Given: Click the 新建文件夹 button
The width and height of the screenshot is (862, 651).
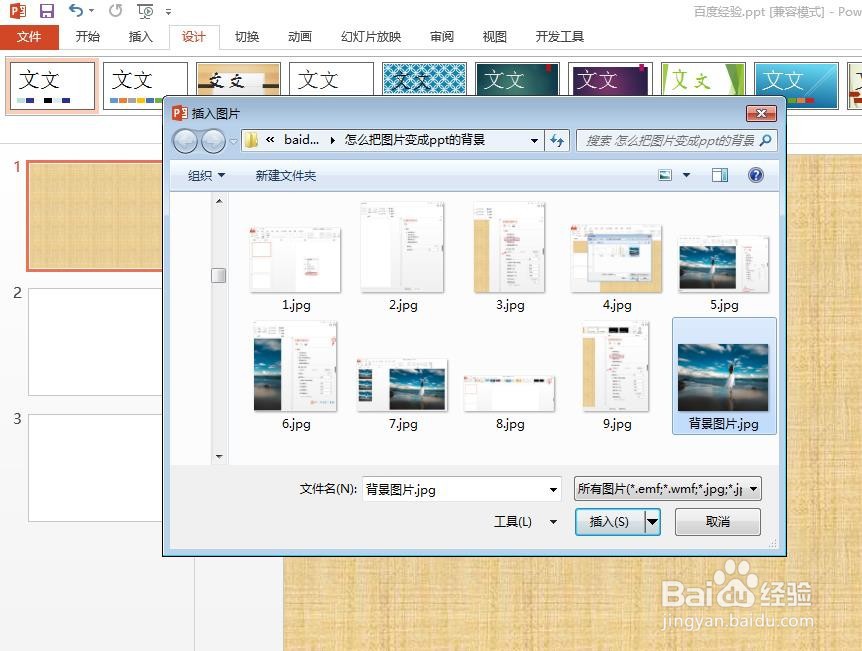Looking at the screenshot, I should tap(286, 175).
